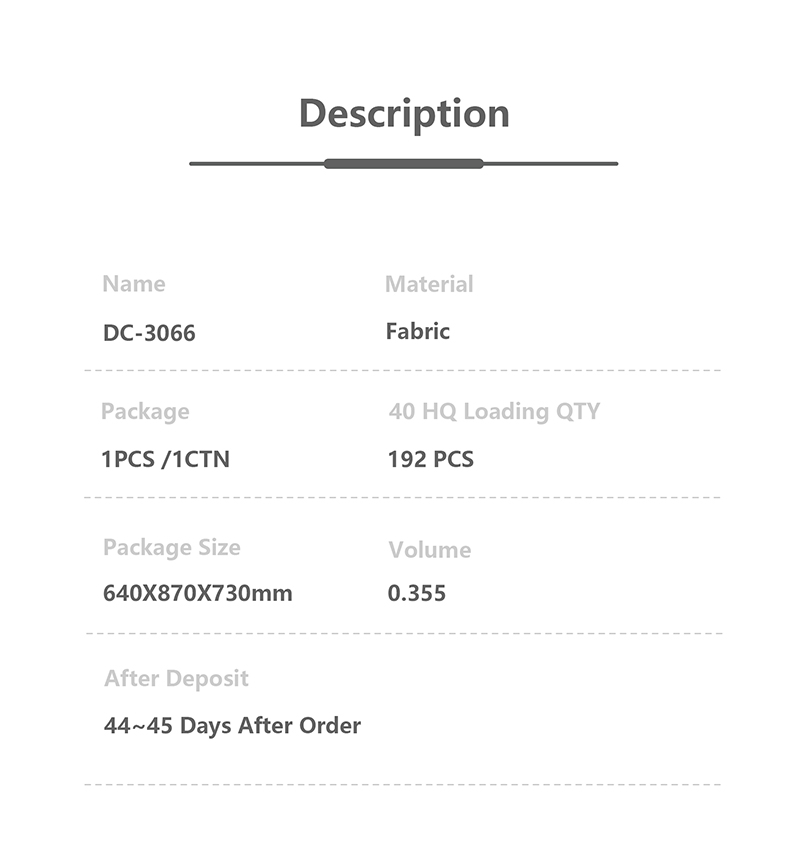Click the dashed divider below the 192 PCS row
This screenshot has width=800, height=860.
point(403,497)
